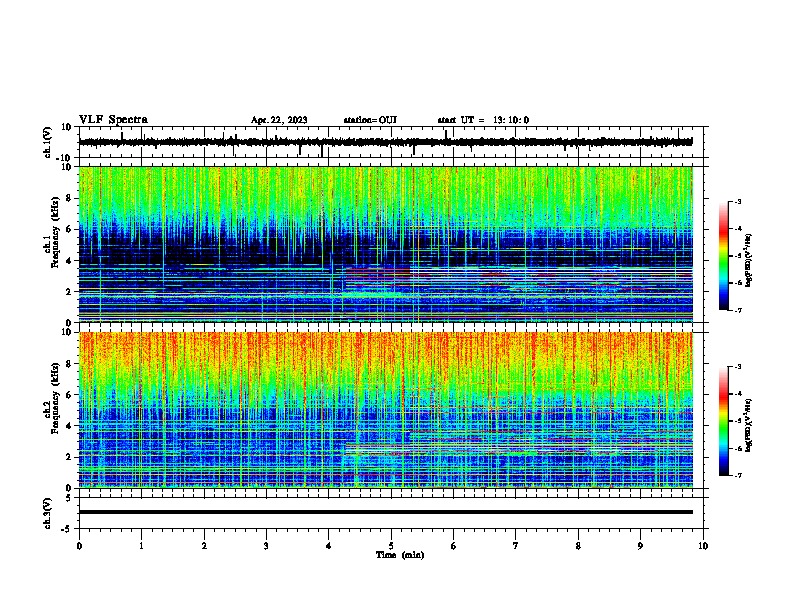Viewport: 792px width, 612px height.
Task: Click the "-7" label on ch.1 colorbar
Action: [737, 310]
